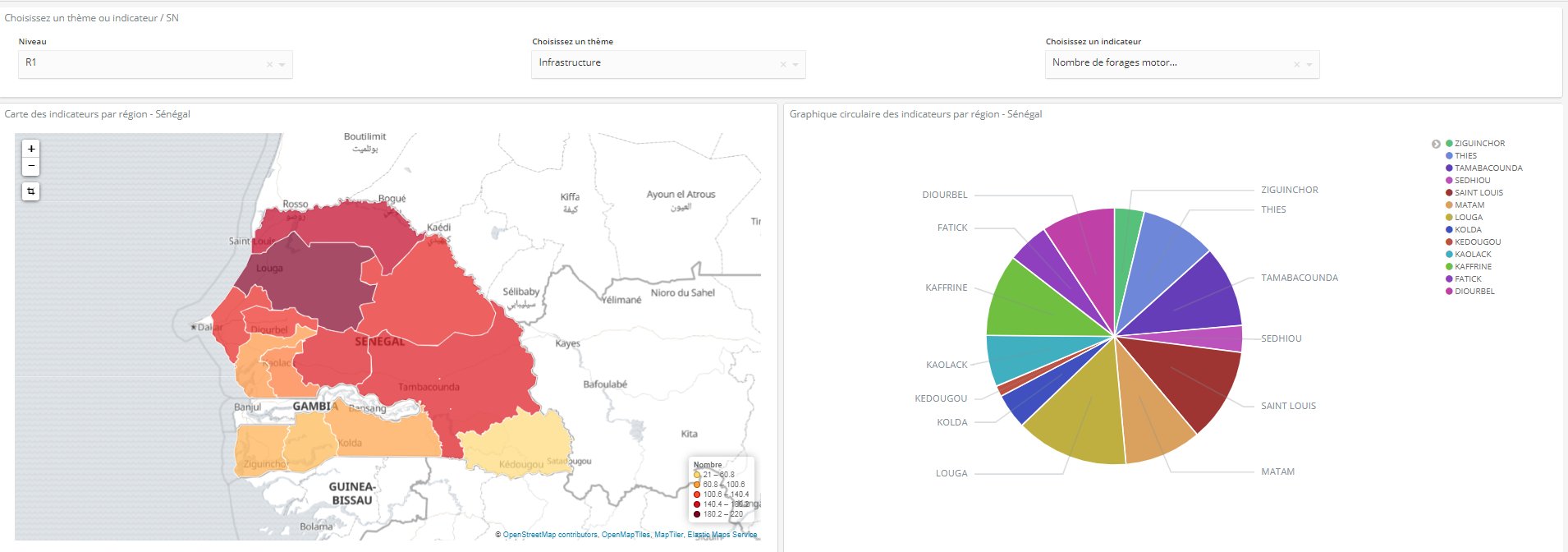Click the fit to data bounds map icon

31,191
